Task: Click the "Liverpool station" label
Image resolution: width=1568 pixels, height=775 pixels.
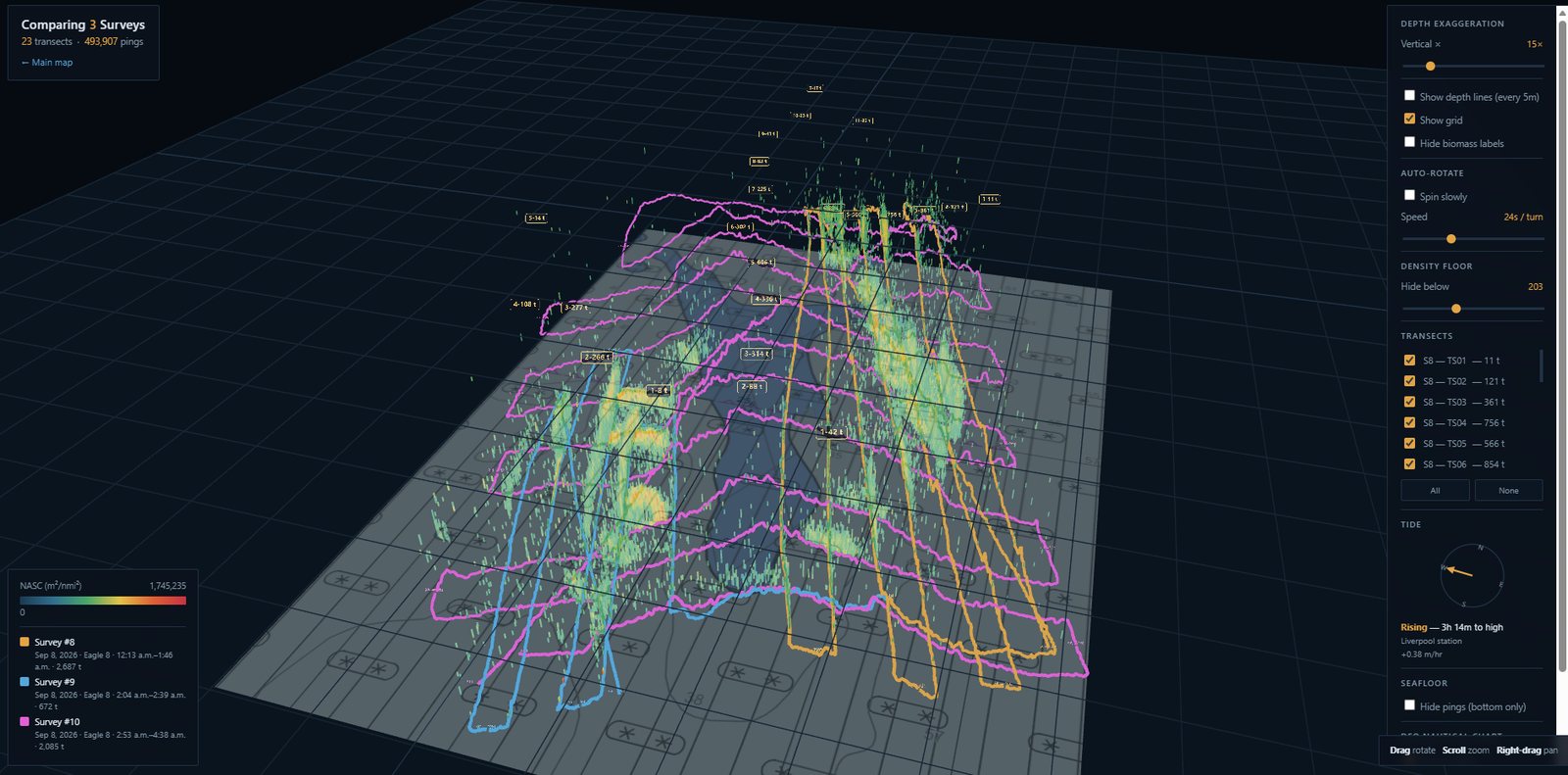Action: [x=1431, y=642]
